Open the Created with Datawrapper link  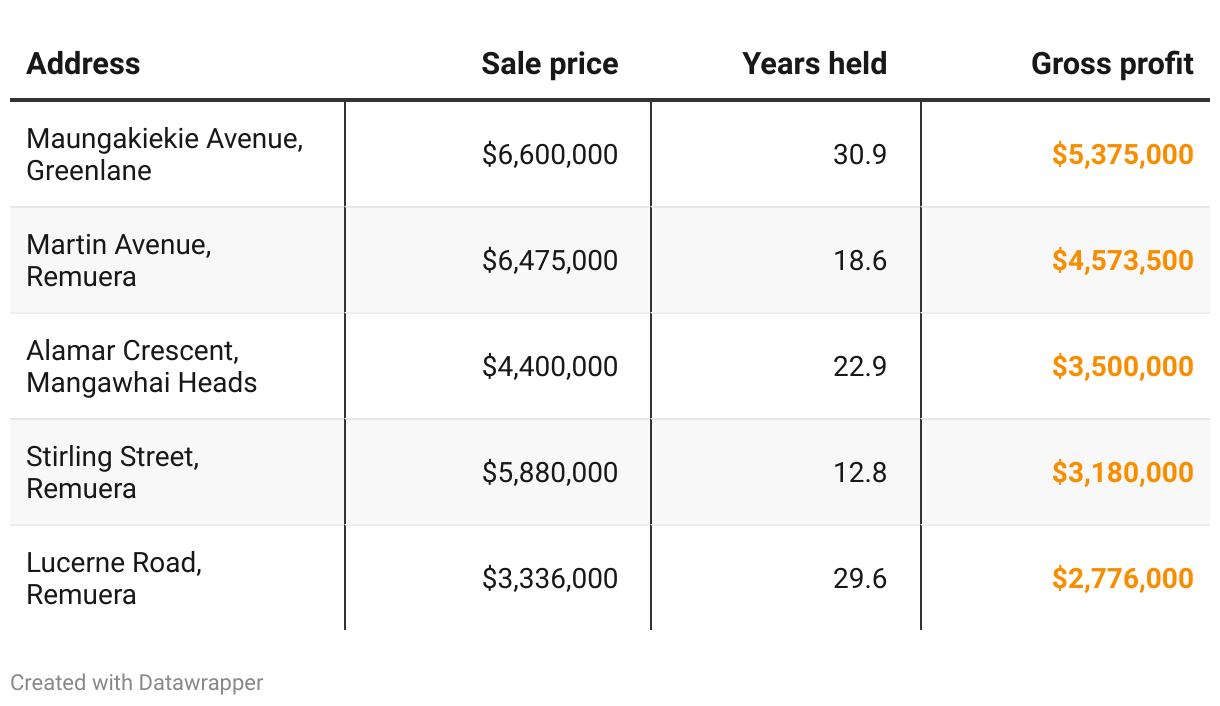(137, 683)
